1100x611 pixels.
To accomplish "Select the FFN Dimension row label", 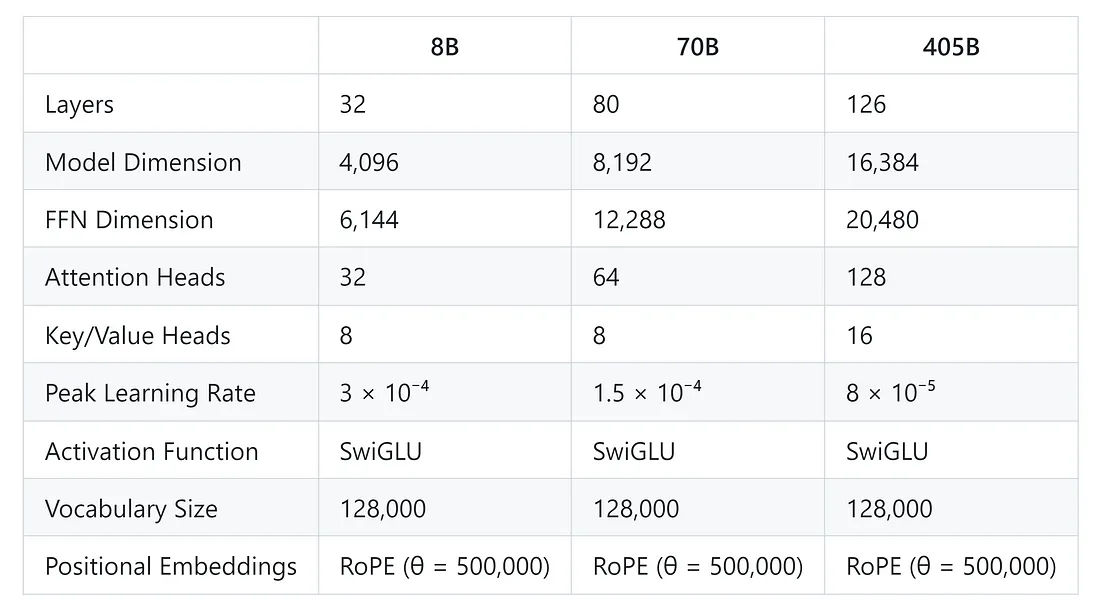I will pyautogui.click(x=129, y=220).
